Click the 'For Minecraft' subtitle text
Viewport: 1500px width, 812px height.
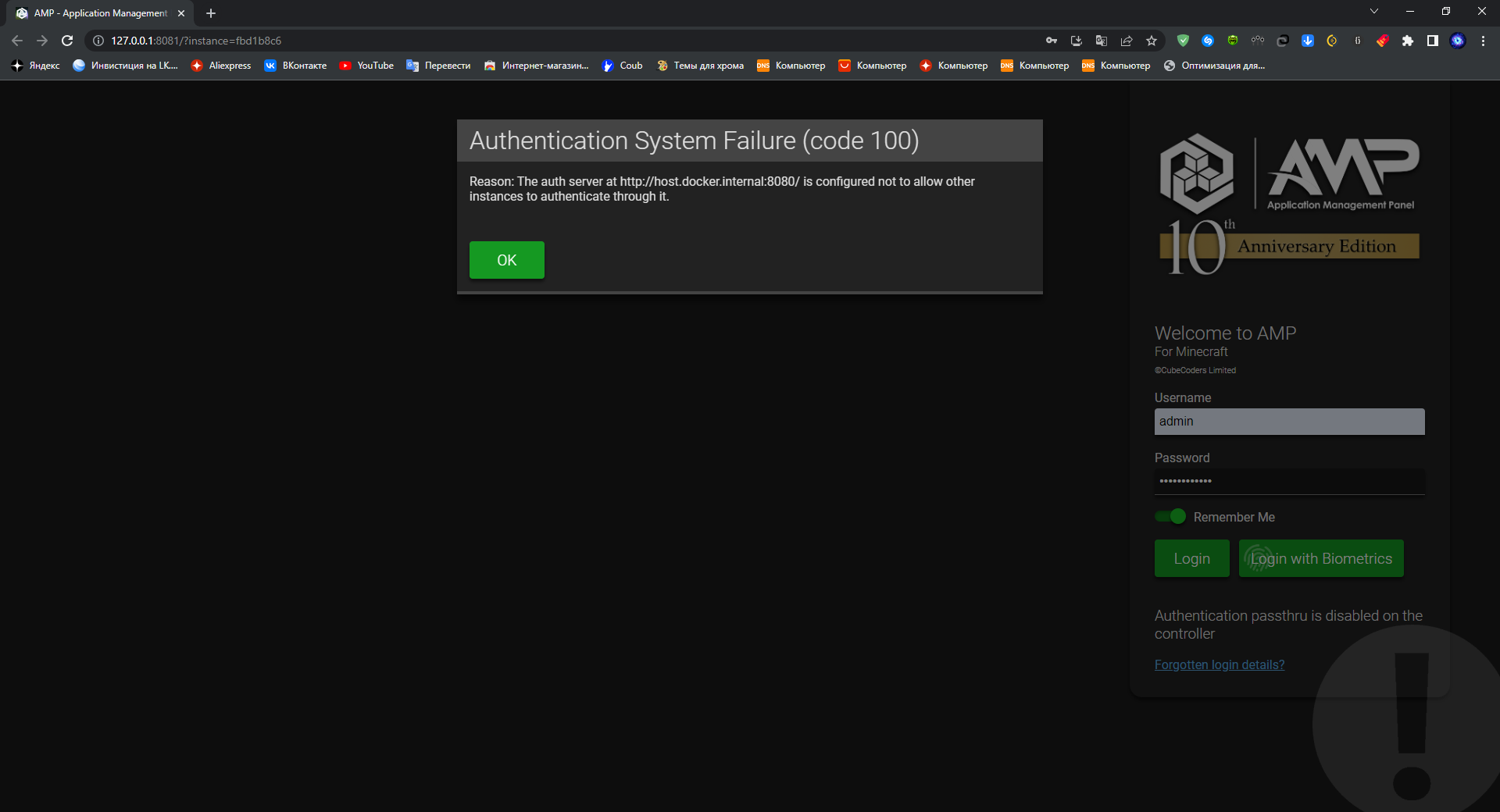(x=1191, y=352)
